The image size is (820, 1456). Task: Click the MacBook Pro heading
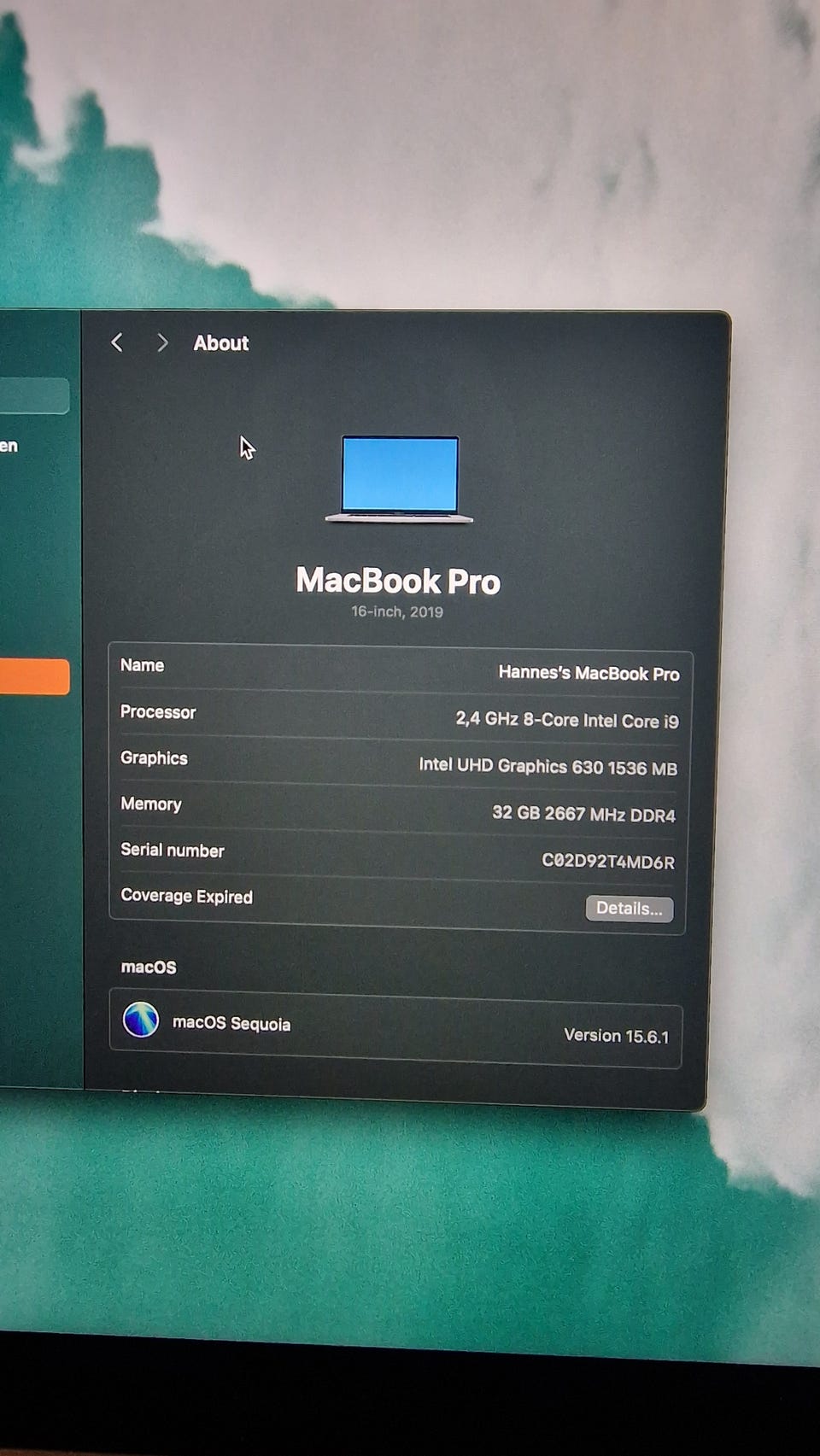398,581
